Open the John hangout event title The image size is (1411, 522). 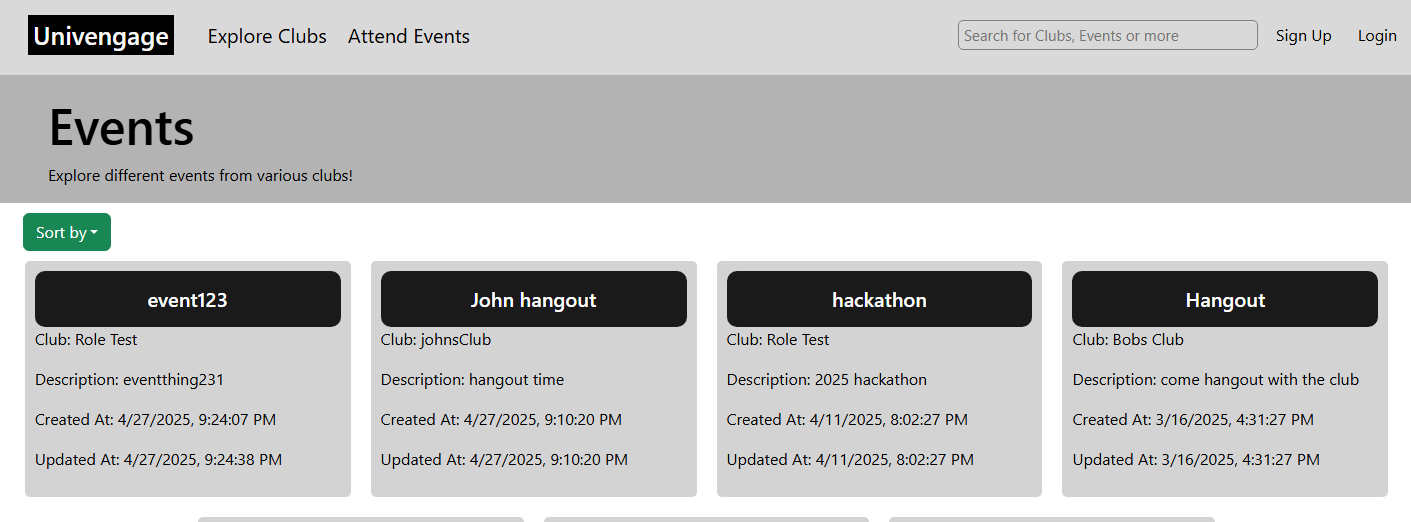[534, 299]
